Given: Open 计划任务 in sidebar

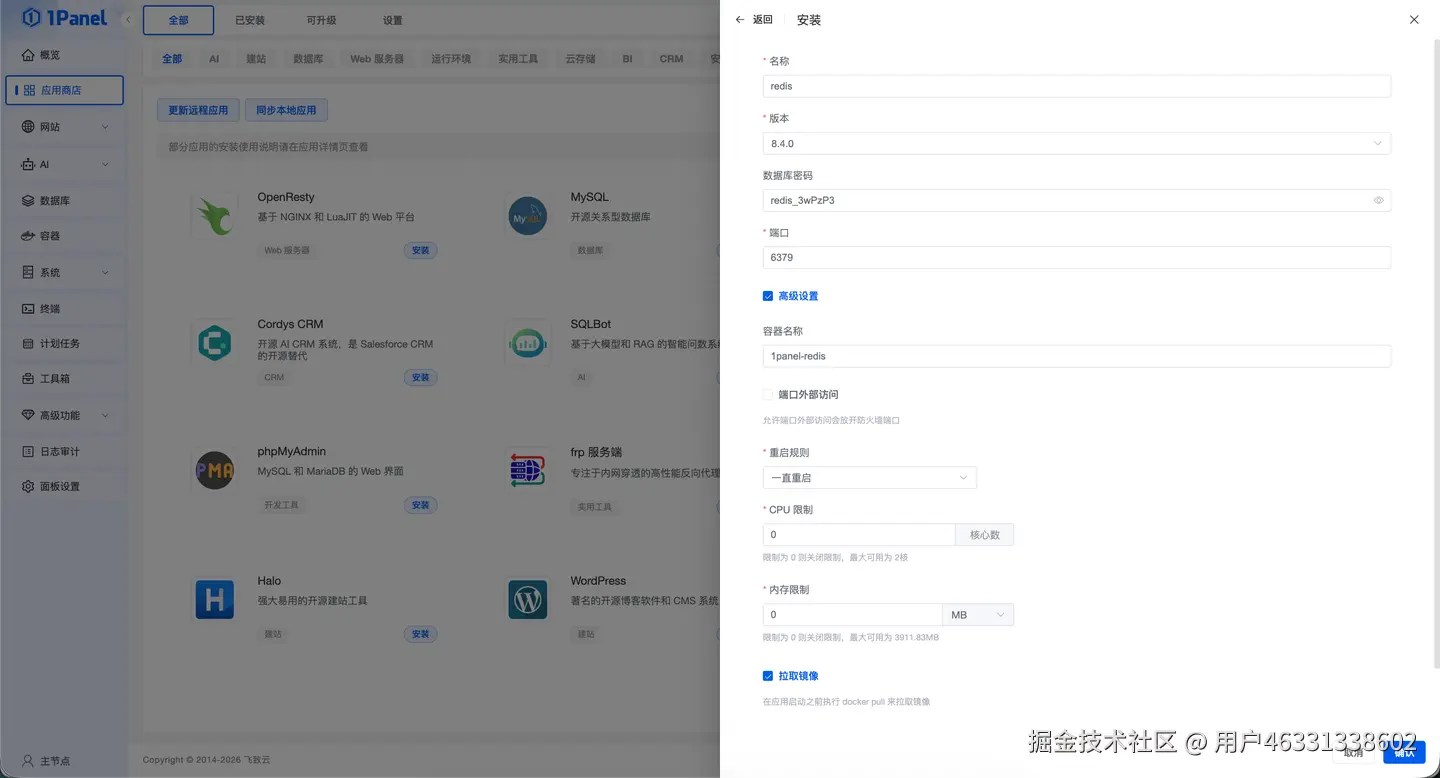Looking at the screenshot, I should 64,344.
